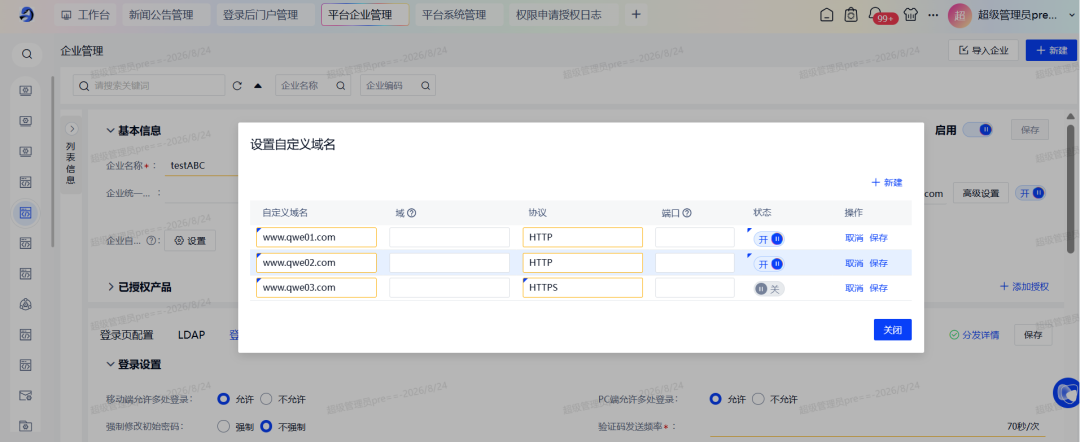
Task: Switch to 新闻公告管理 tab
Action: (x=161, y=14)
